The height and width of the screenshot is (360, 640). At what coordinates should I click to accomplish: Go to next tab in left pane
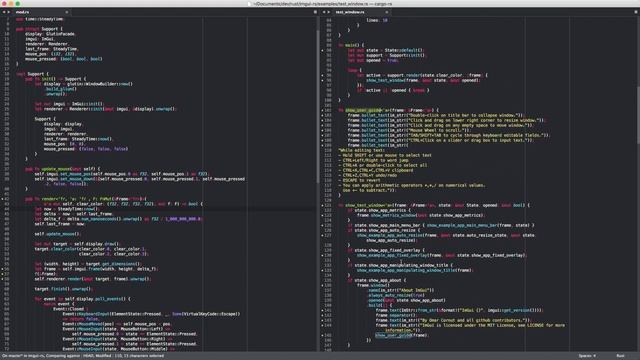point(9,12)
